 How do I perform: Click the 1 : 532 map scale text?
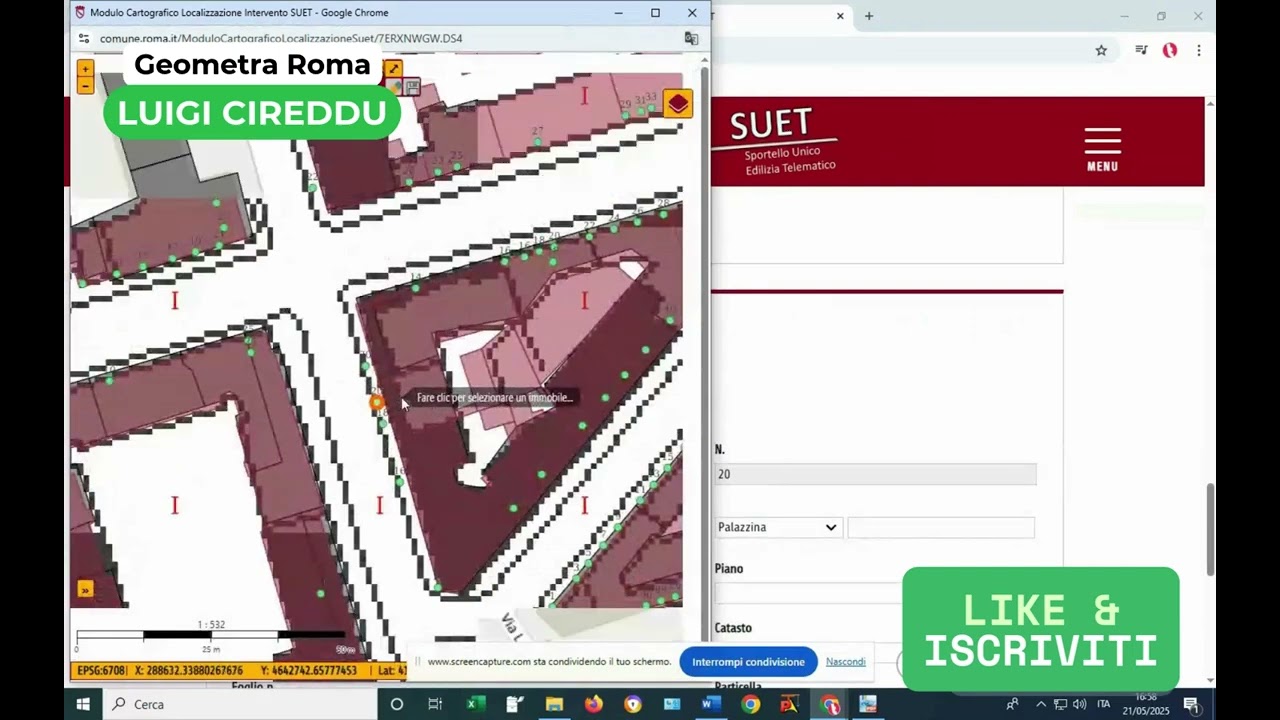(x=211, y=624)
